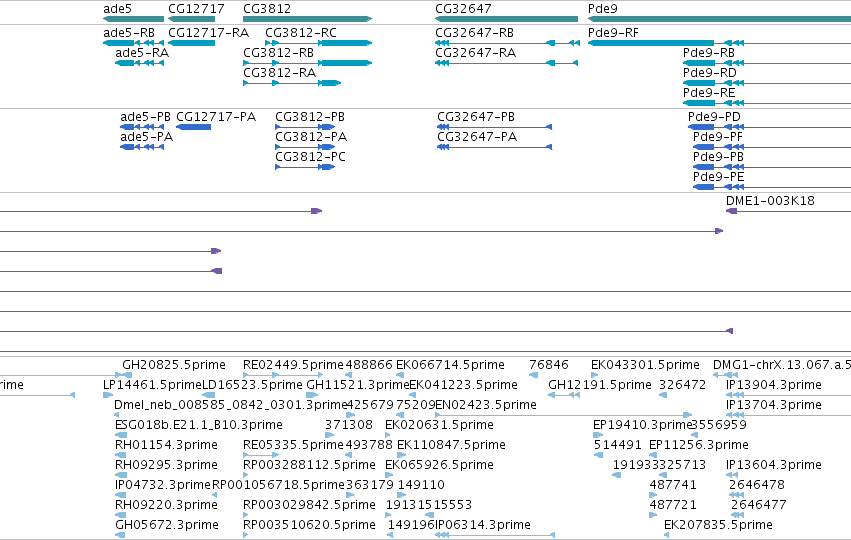The height and width of the screenshot is (540, 851).
Task: Select transcript CG3812-RA
Action: [279, 73]
